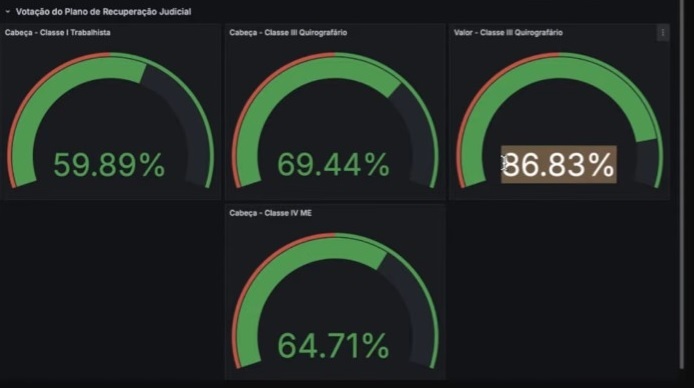The width and height of the screenshot is (694, 388).
Task: Collapse the Votação do Plano de Recuperação Judicial row
Action: coord(8,12)
